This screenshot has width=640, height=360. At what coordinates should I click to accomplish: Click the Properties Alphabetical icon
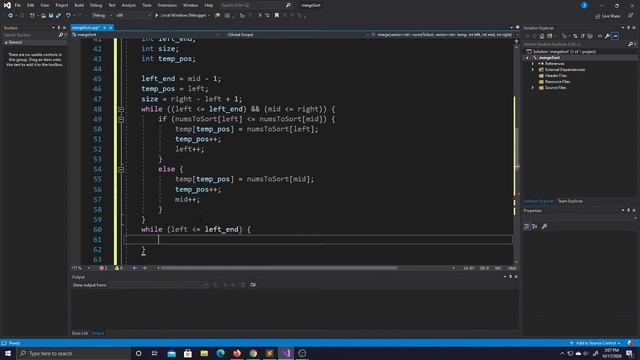click(x=535, y=227)
